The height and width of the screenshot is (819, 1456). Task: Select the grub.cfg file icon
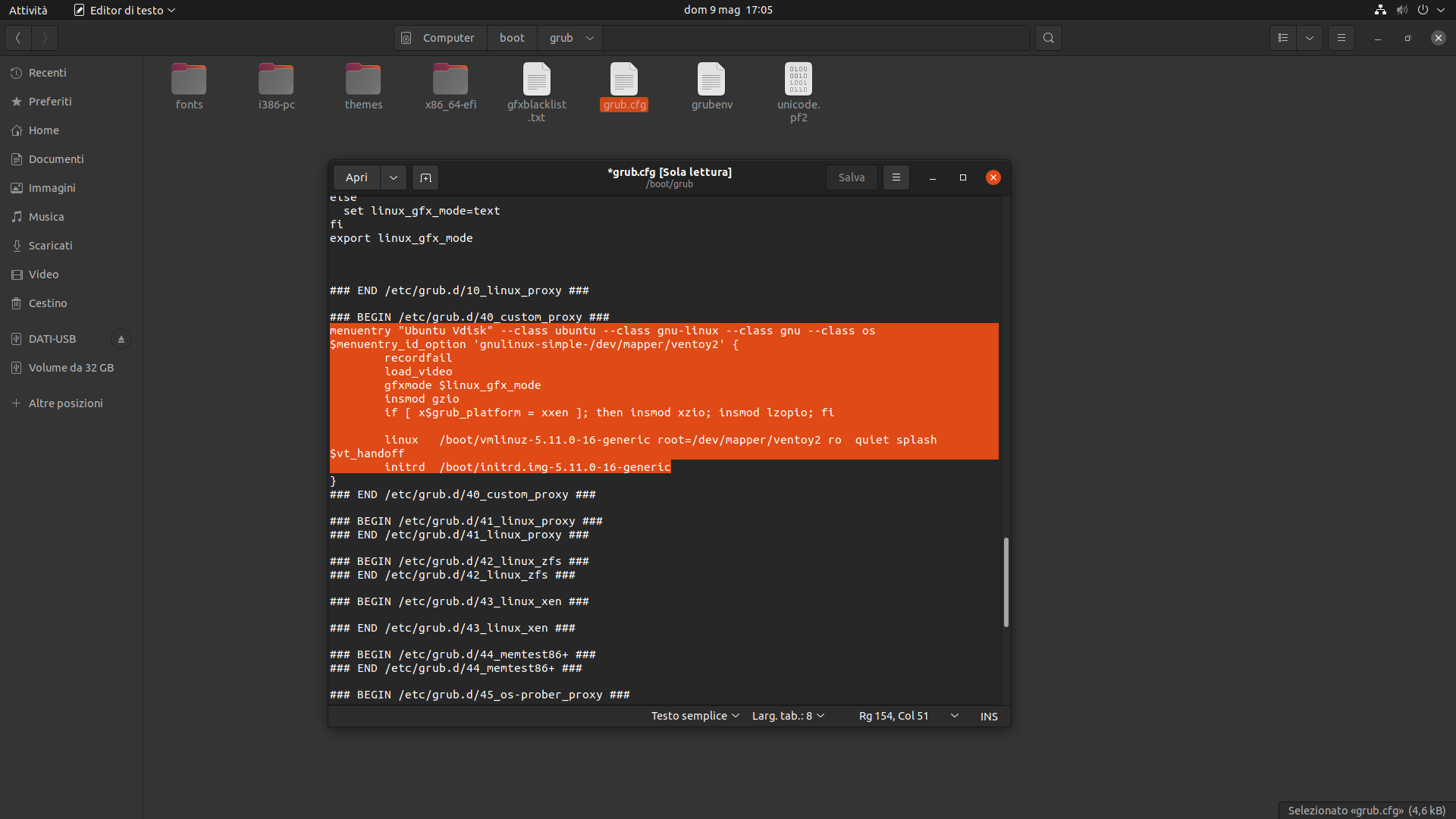[624, 79]
